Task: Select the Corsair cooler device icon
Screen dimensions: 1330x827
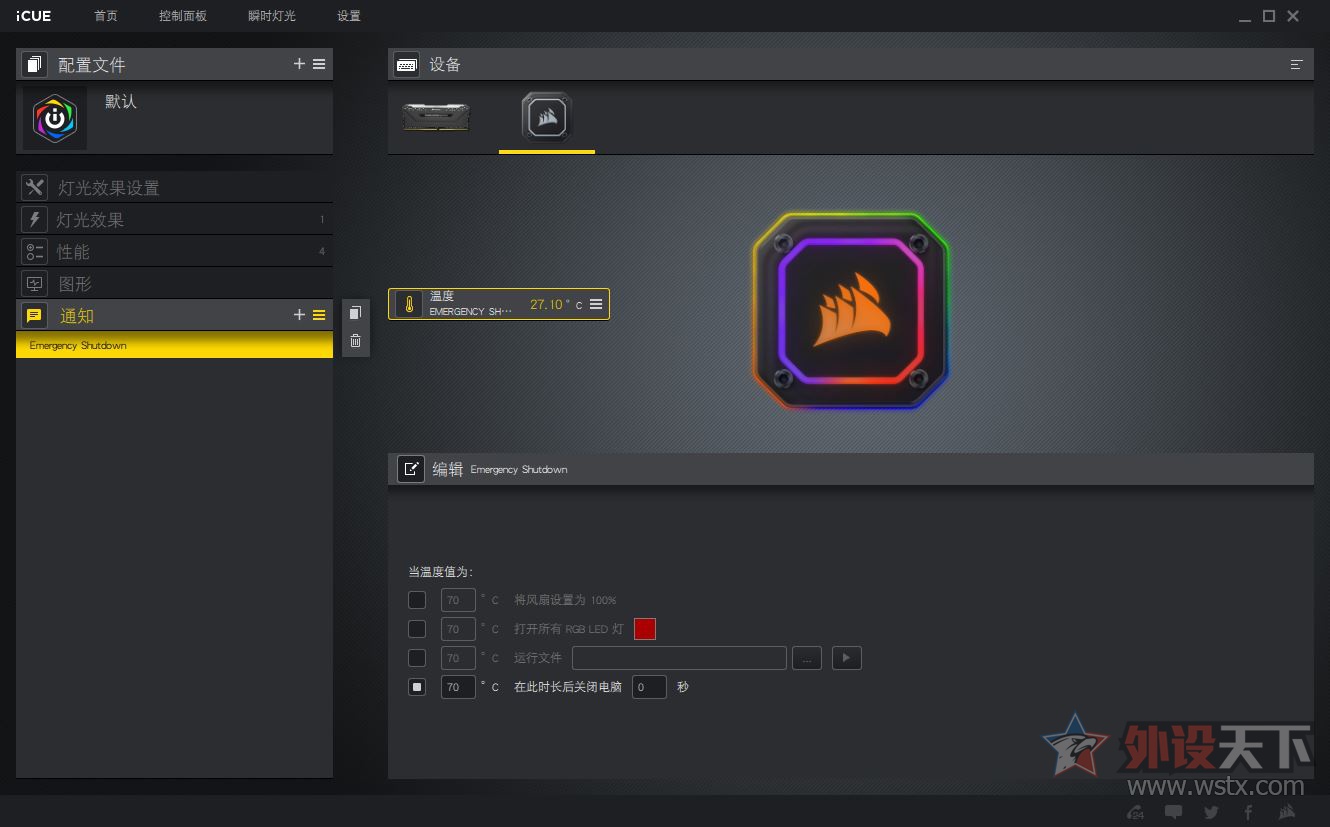Action: [546, 117]
